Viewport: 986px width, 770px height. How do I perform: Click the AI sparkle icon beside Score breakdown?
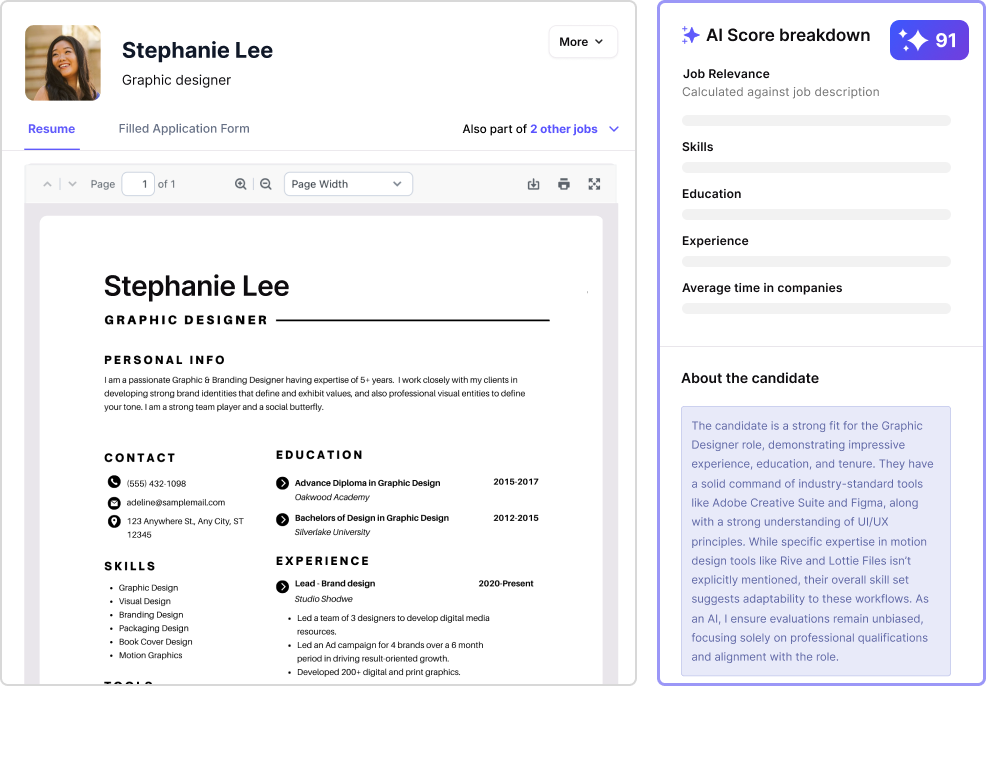click(x=690, y=35)
